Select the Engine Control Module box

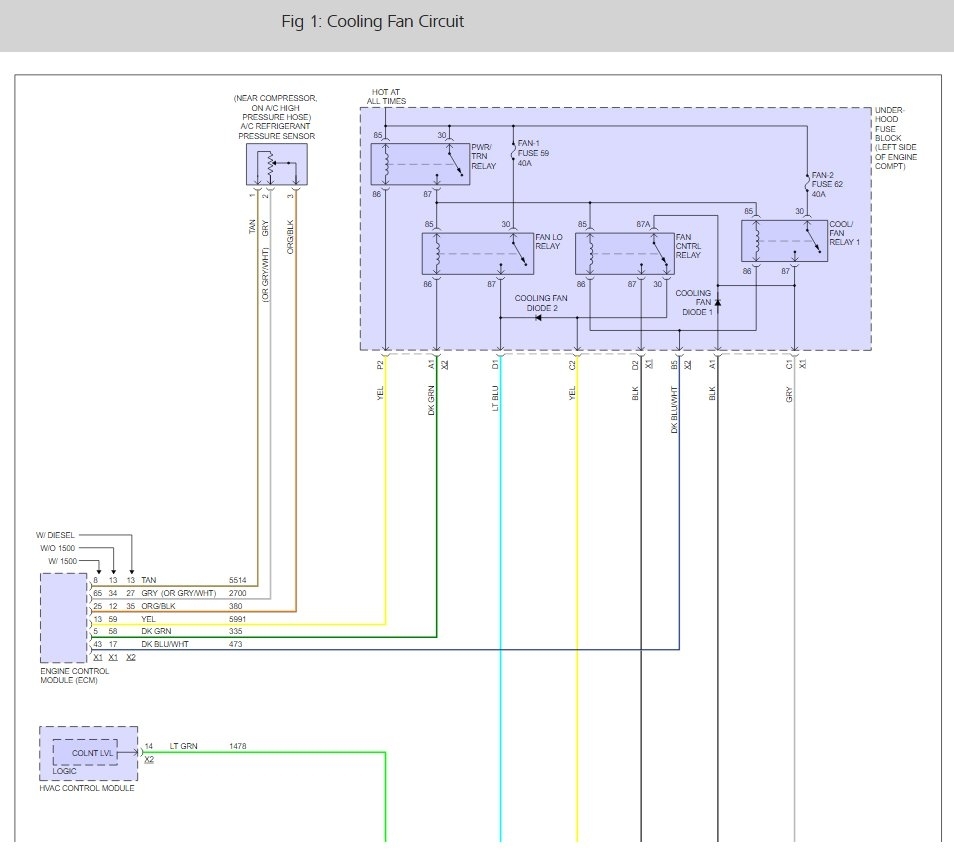[64, 617]
